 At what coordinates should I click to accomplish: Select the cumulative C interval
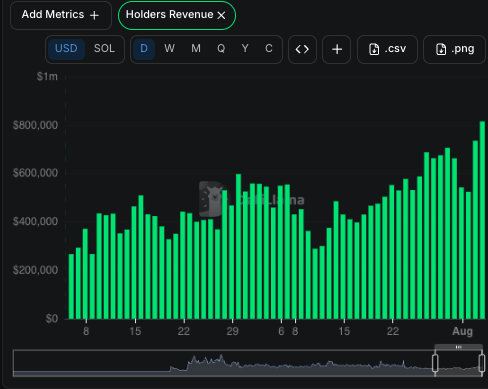pos(269,49)
